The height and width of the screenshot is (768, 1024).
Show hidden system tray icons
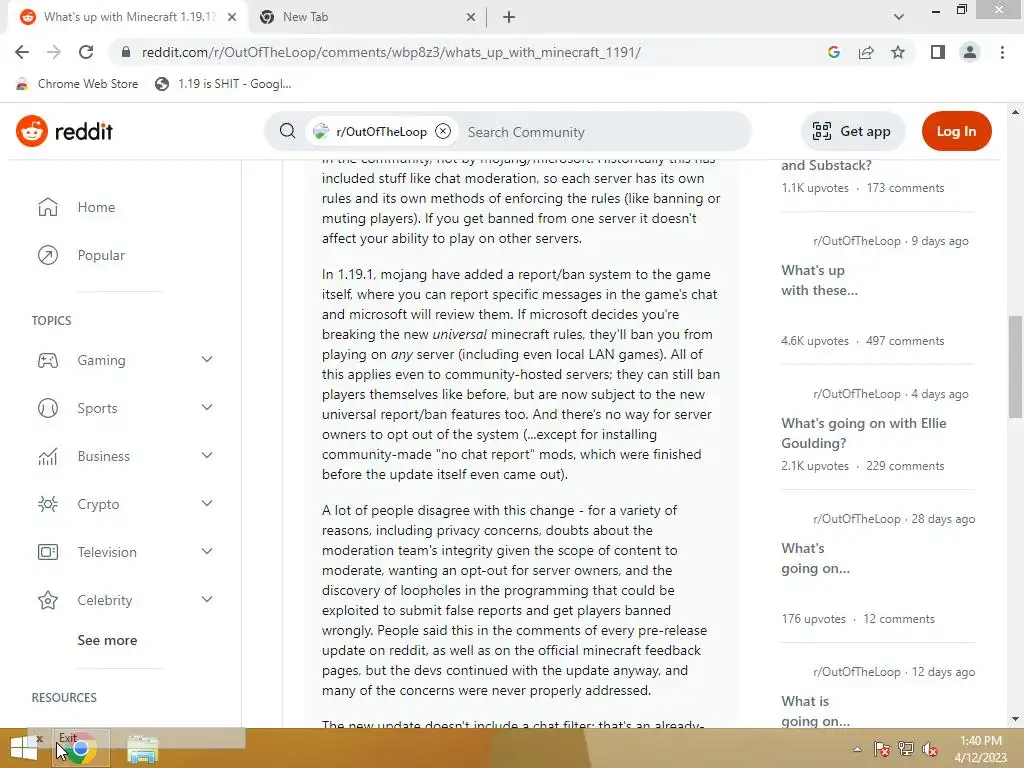point(857,749)
